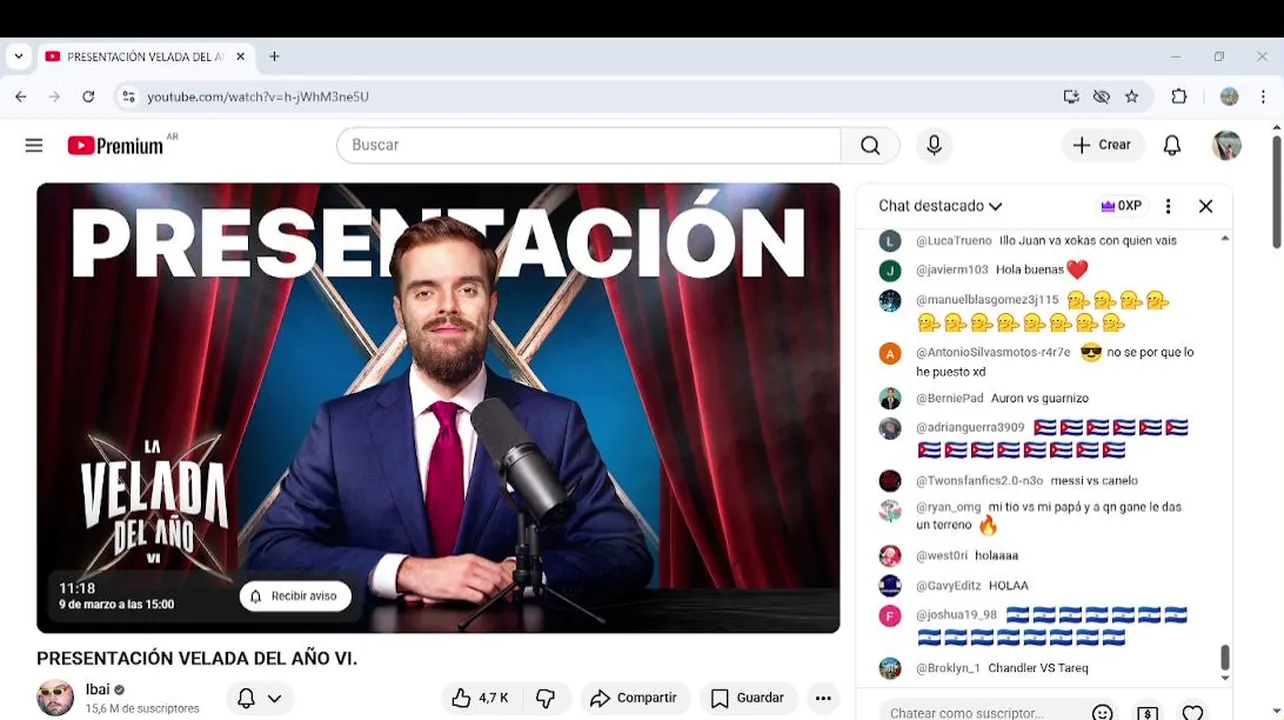Click the magnifying glass search button
The width and height of the screenshot is (1284, 720).
pyautogui.click(x=870, y=146)
